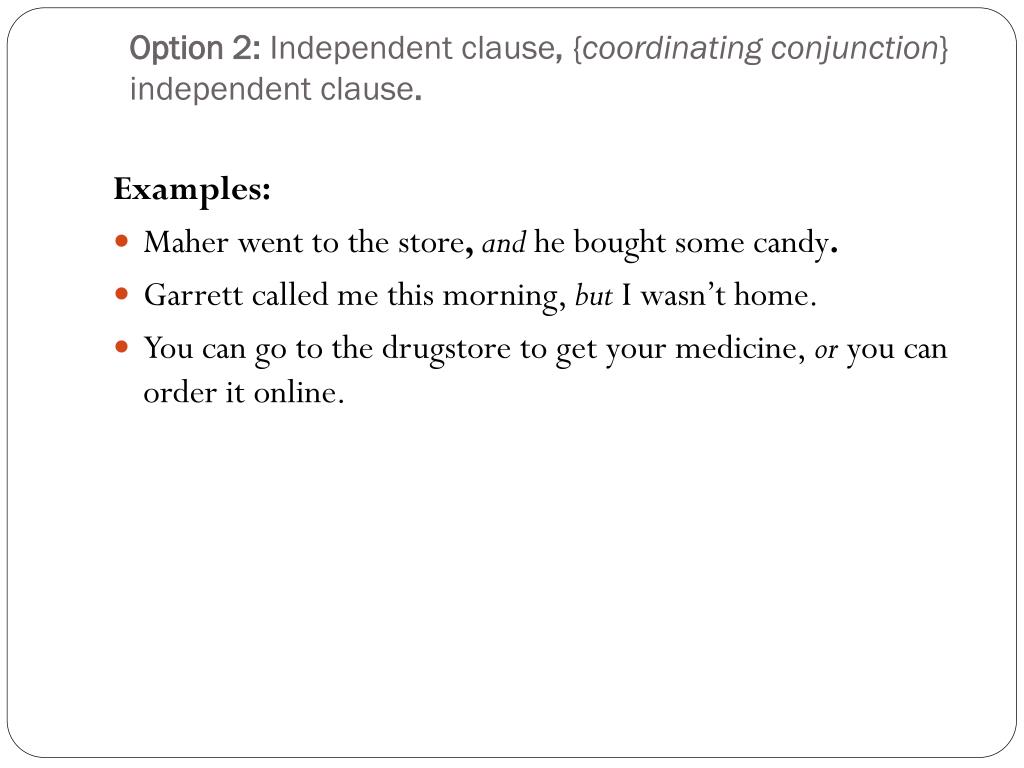Select the bold Option 2: title label
1024x768 pixels.
click(195, 48)
